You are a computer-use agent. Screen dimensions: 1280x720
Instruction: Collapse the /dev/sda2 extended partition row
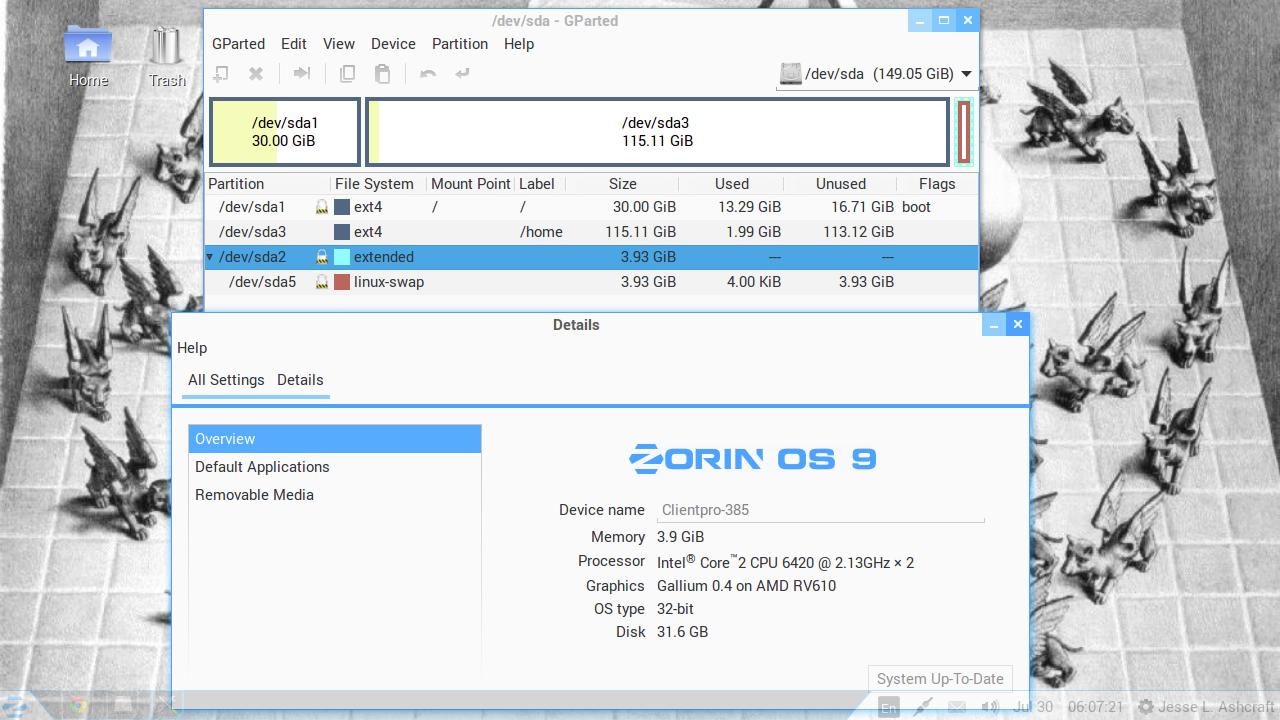210,257
